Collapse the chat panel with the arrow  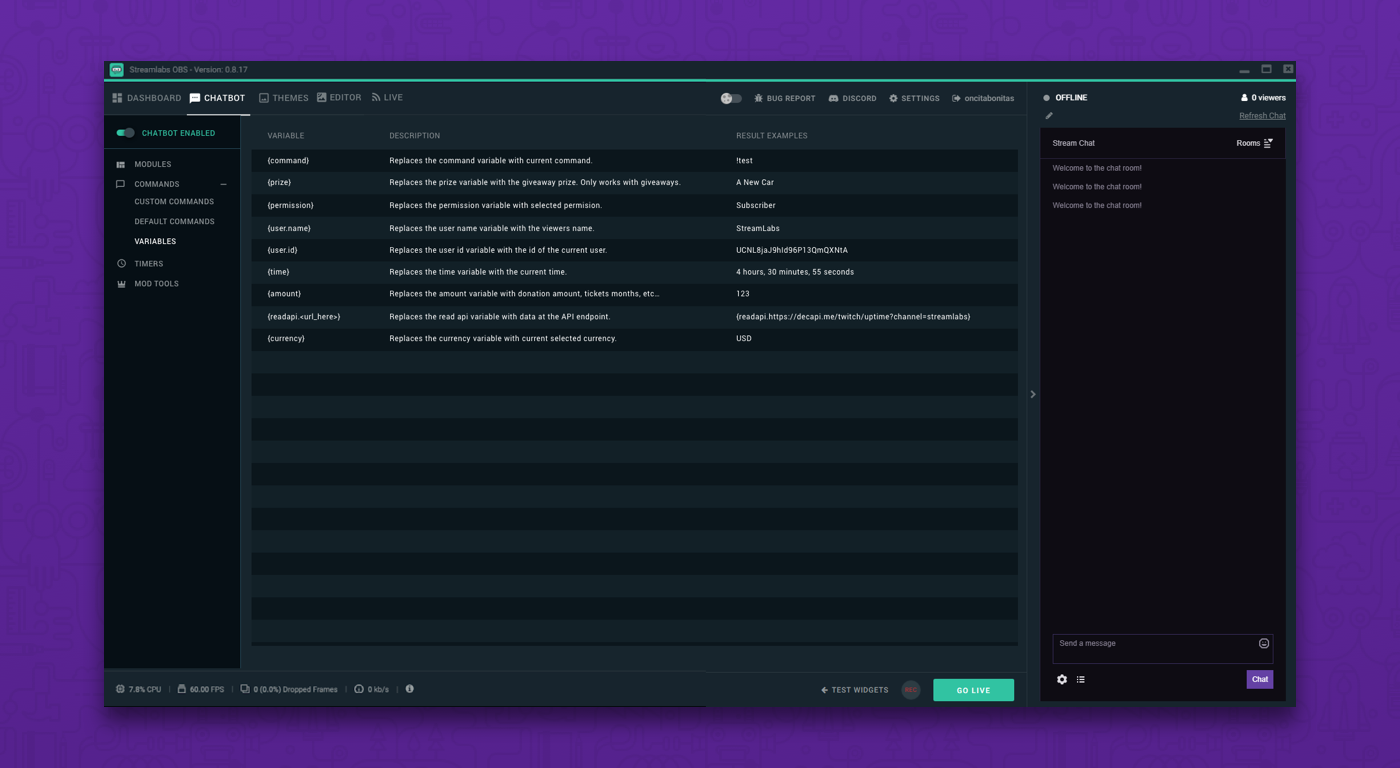click(1033, 394)
